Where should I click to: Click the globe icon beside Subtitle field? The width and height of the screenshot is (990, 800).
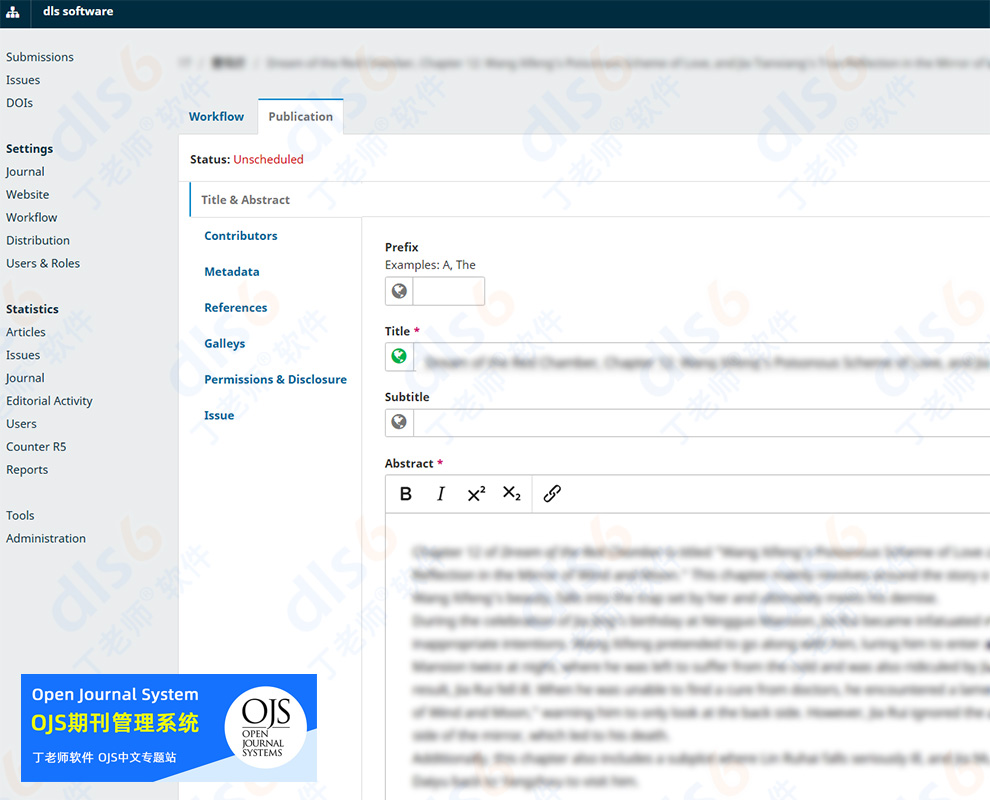click(x=399, y=422)
